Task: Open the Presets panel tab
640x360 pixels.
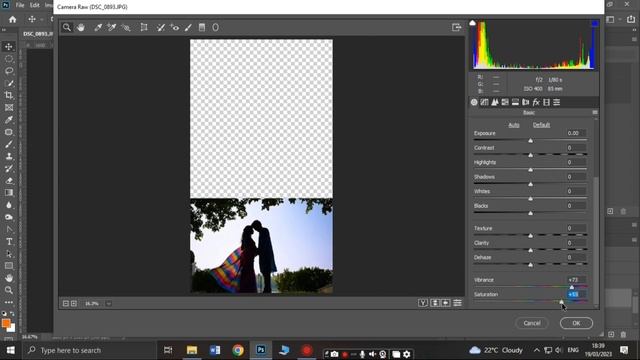Action: point(557,102)
